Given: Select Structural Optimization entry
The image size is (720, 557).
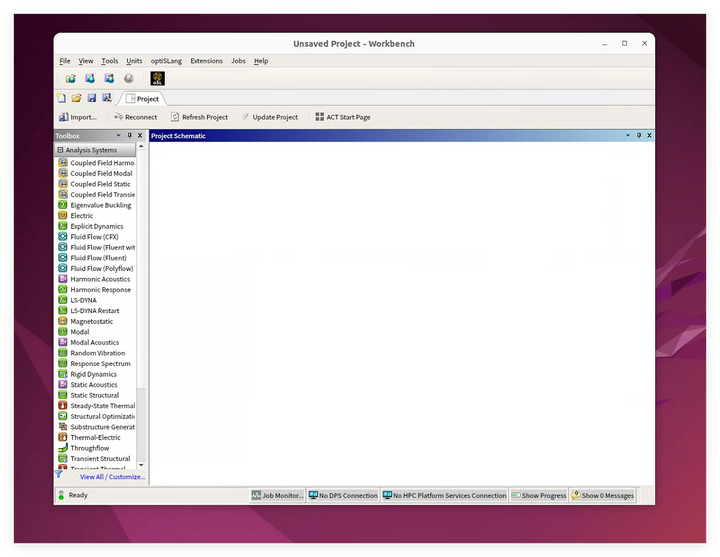Looking at the screenshot, I should click(x=96, y=416).
